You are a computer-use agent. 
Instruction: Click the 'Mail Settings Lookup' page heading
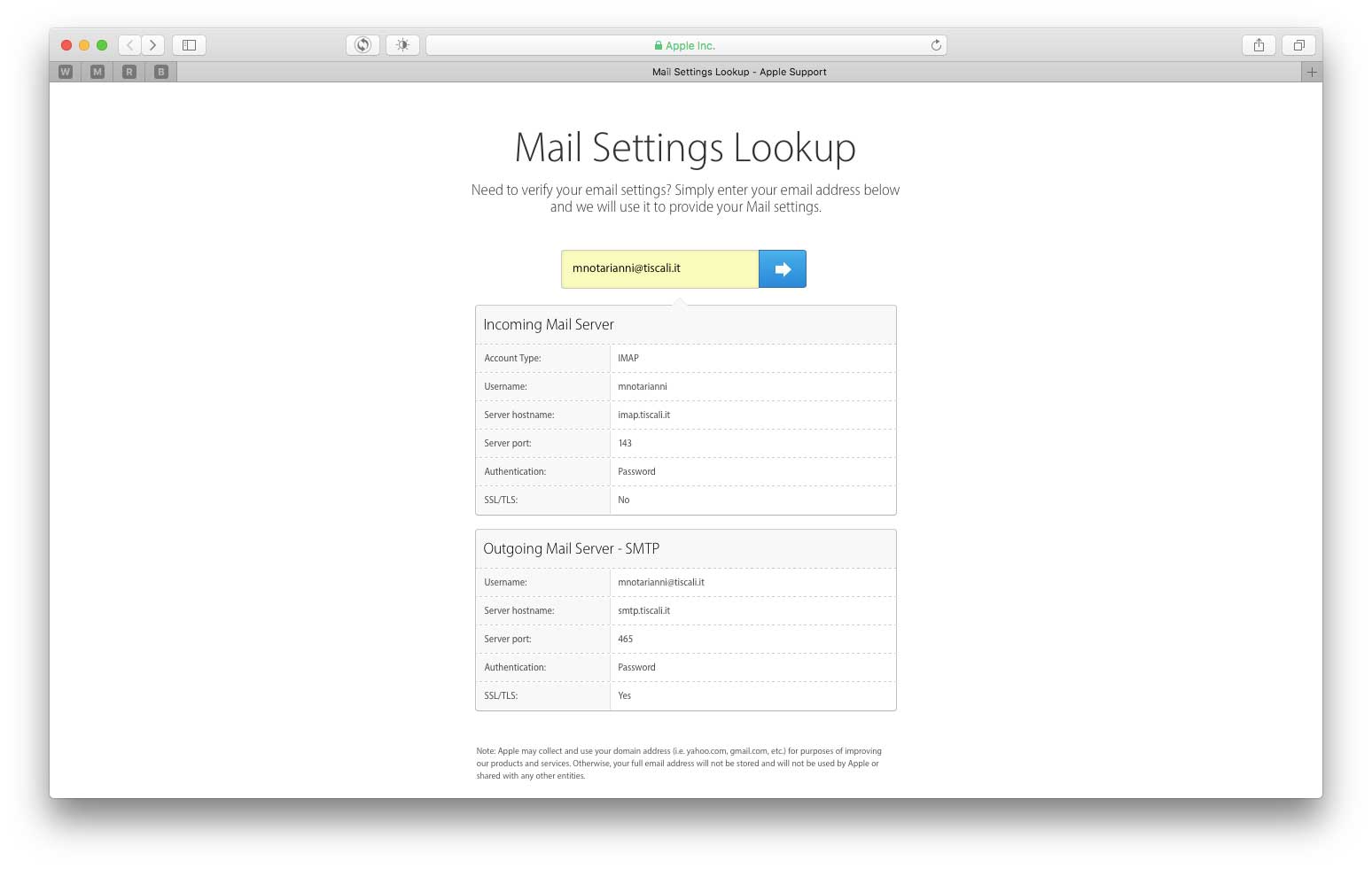[685, 147]
